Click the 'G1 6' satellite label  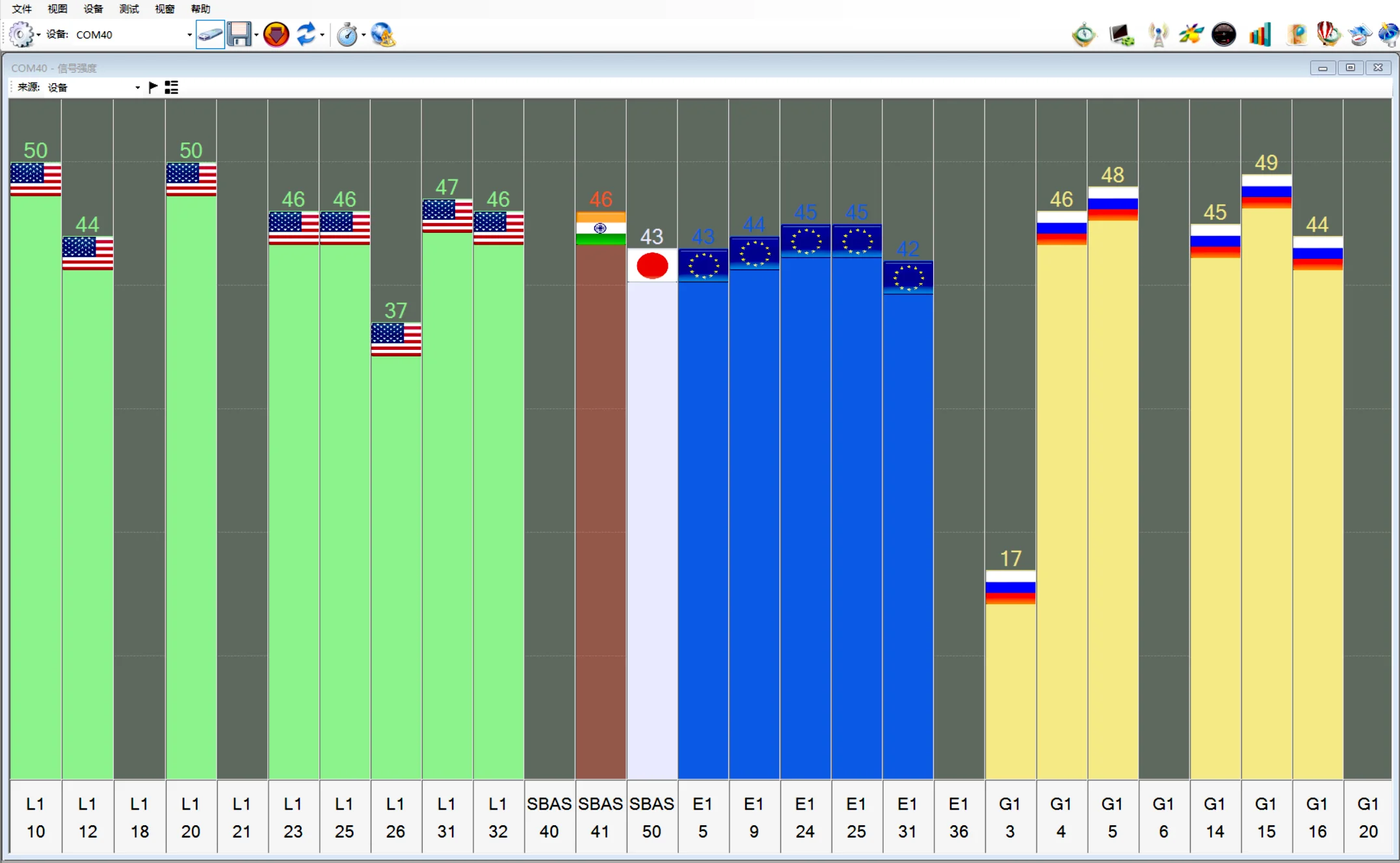(1163, 817)
